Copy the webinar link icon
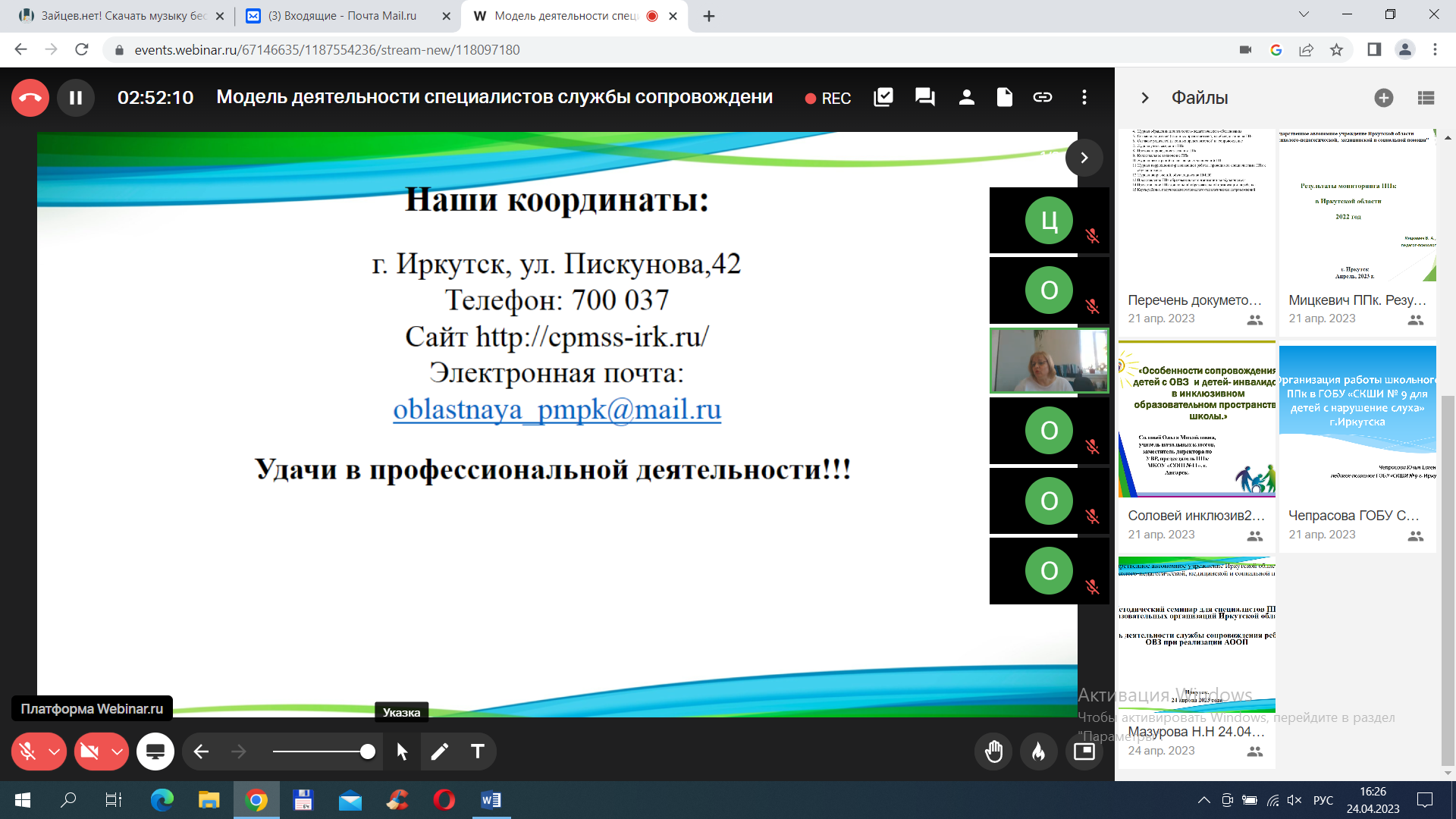The width and height of the screenshot is (1456, 819). (x=1043, y=97)
